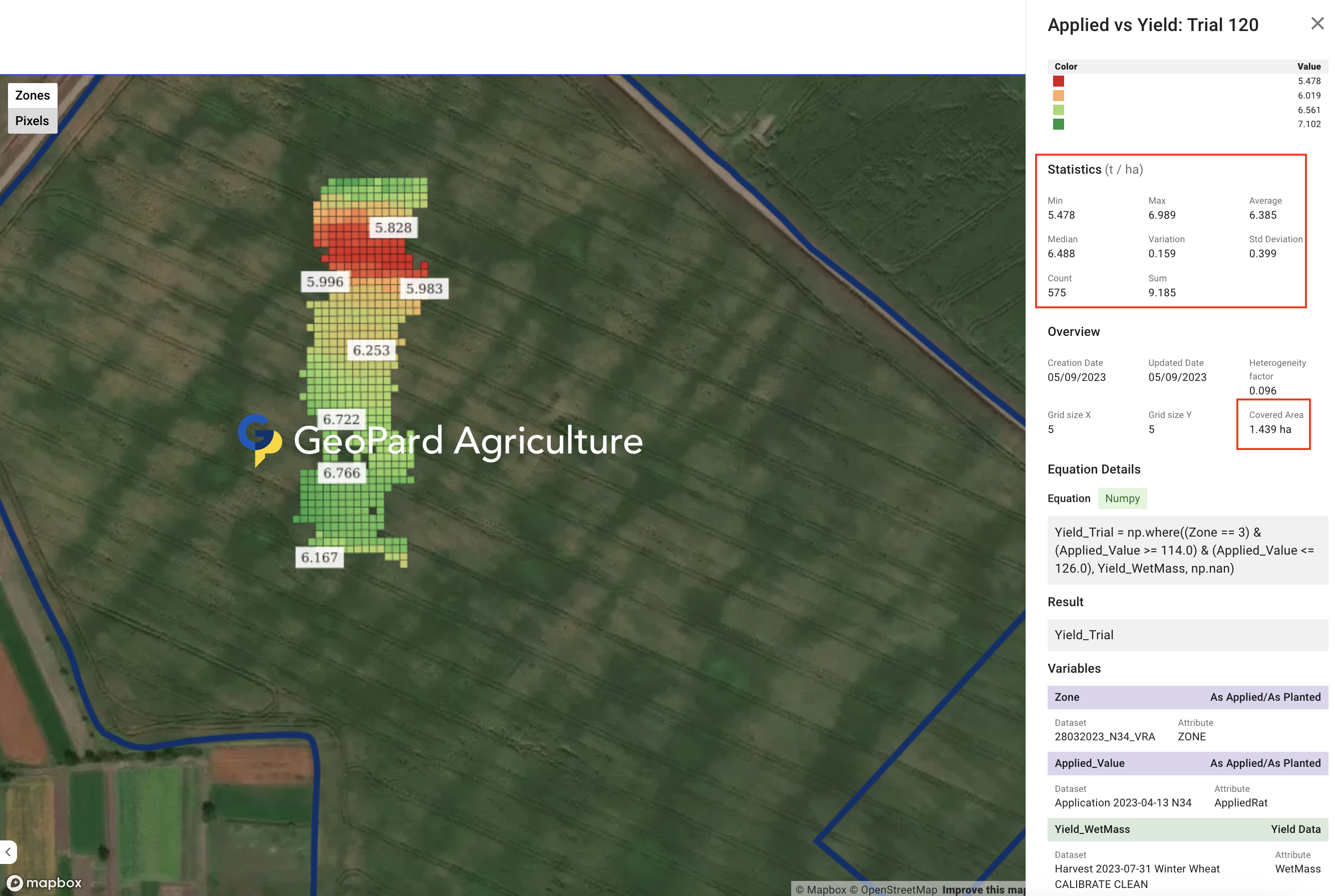
Task: Click the 6.167 map value label
Action: pos(319,557)
